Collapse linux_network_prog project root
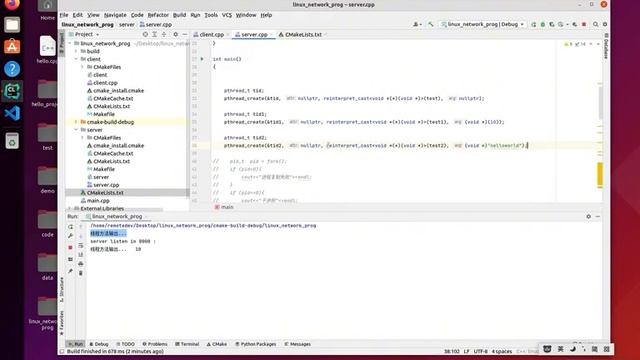Image resolution: width=640 pixels, height=360 pixels. [x=70, y=43]
